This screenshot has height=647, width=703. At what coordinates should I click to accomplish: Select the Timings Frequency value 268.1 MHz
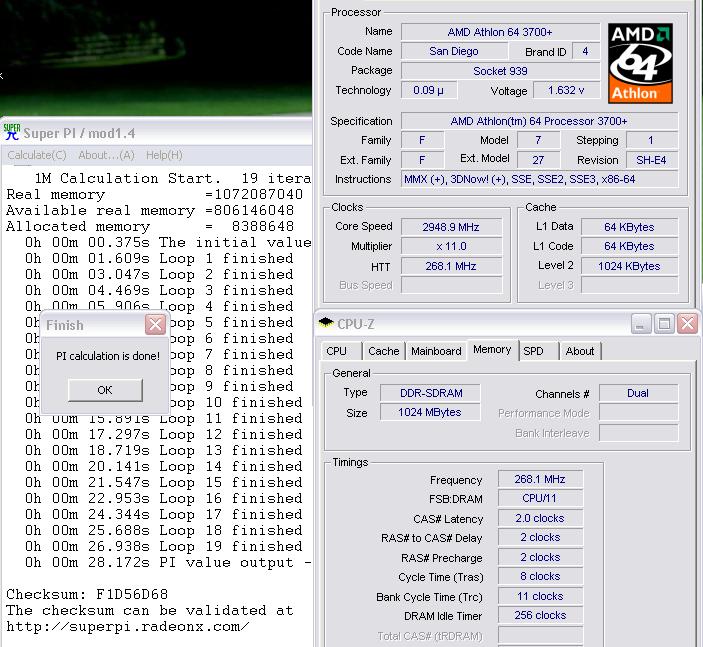point(540,479)
